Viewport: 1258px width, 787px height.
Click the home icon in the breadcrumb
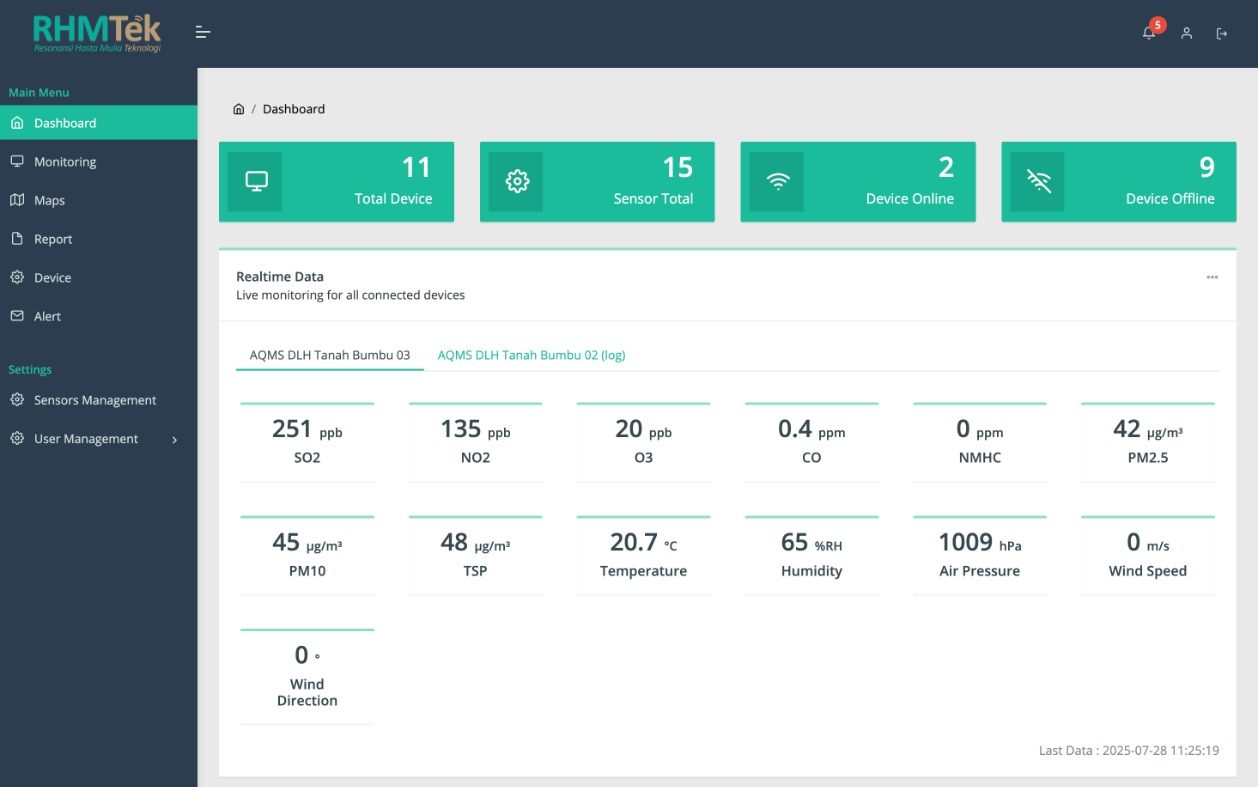(x=238, y=108)
